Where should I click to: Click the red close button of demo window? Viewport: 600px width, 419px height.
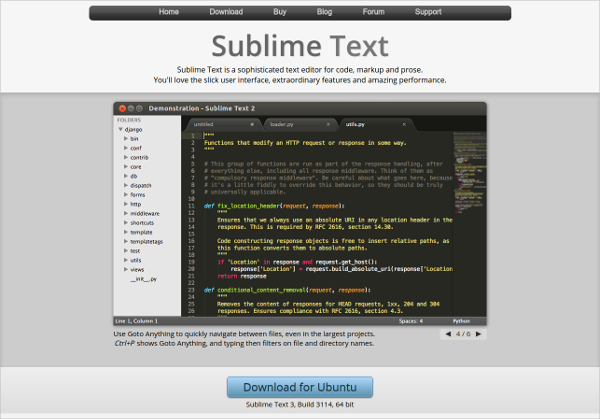pos(122,109)
